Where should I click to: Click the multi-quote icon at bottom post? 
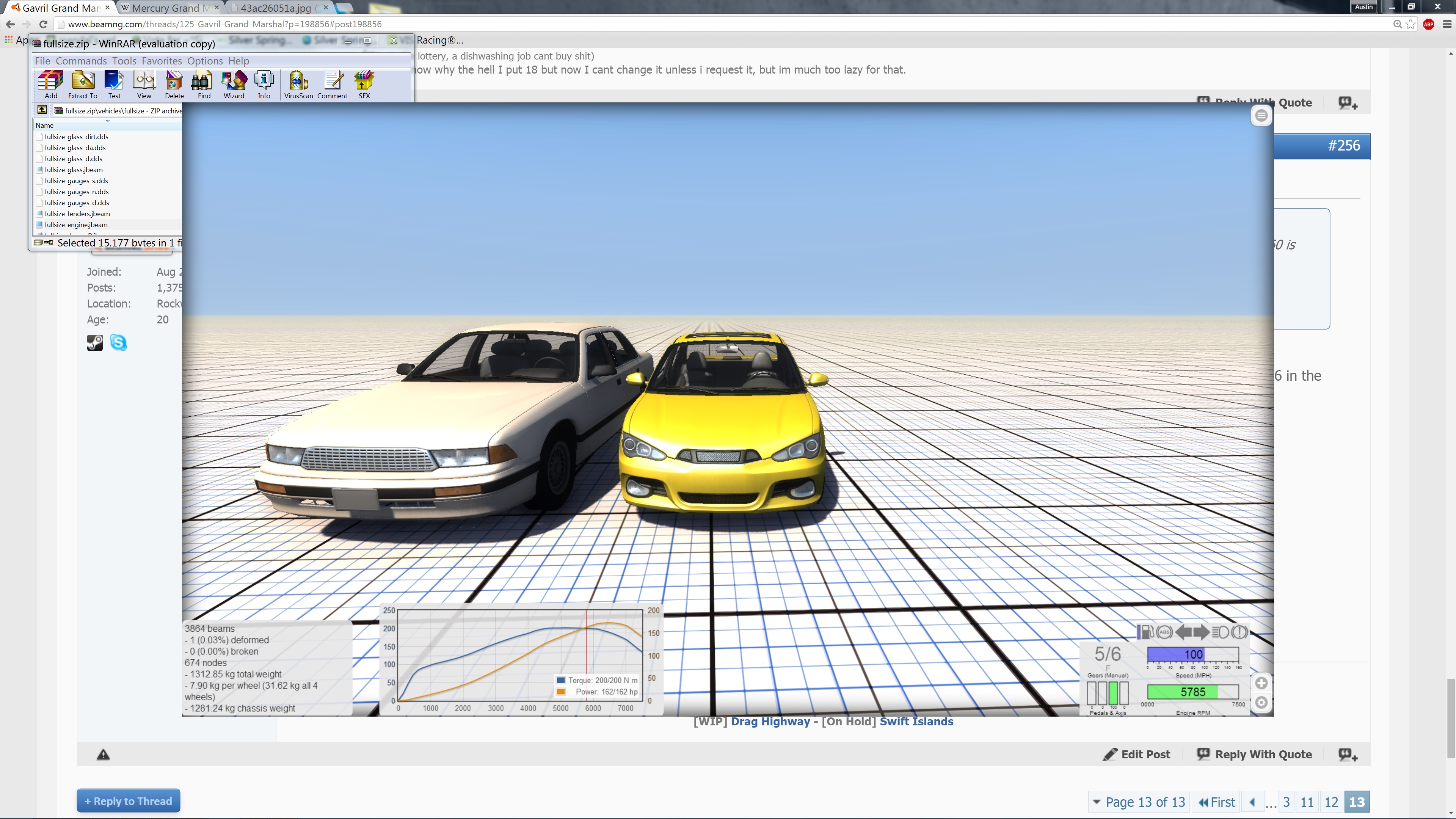(1348, 755)
